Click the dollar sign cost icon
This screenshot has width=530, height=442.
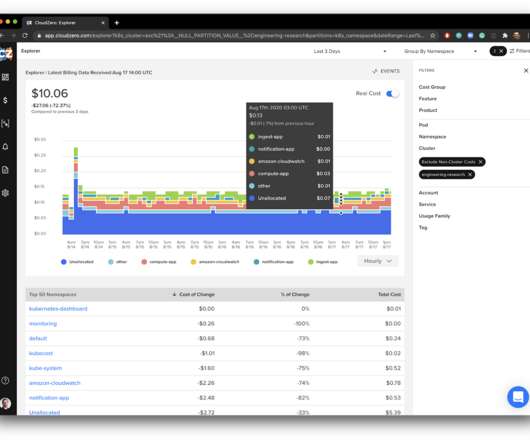tap(5, 100)
